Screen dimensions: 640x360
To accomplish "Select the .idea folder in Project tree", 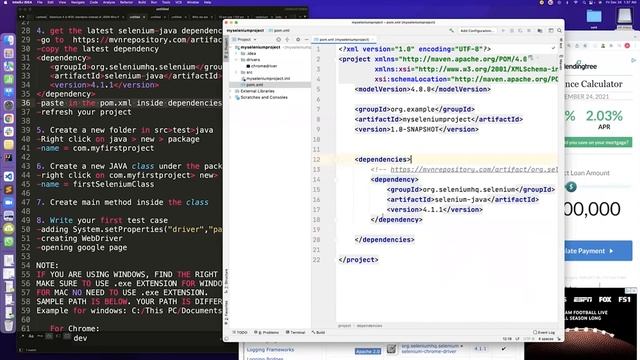I will (249, 53).
